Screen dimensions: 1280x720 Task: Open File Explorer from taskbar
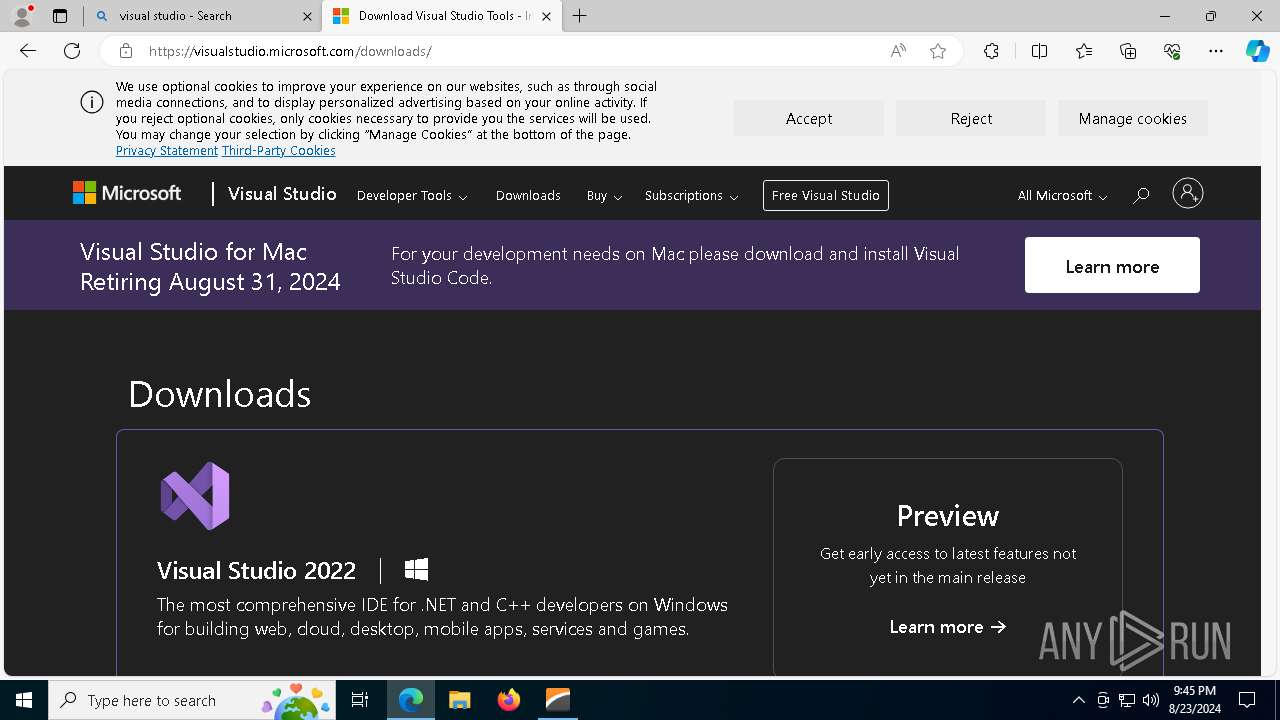tap(459, 700)
